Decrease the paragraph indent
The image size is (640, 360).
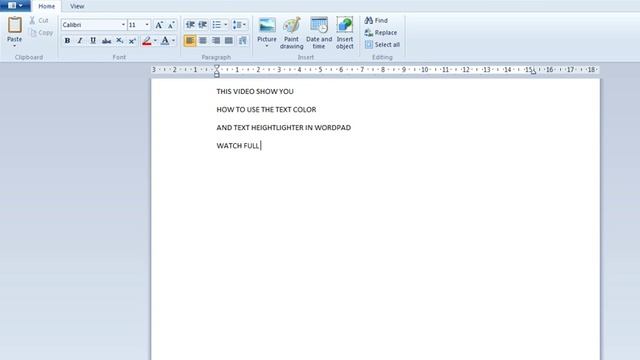click(190, 25)
